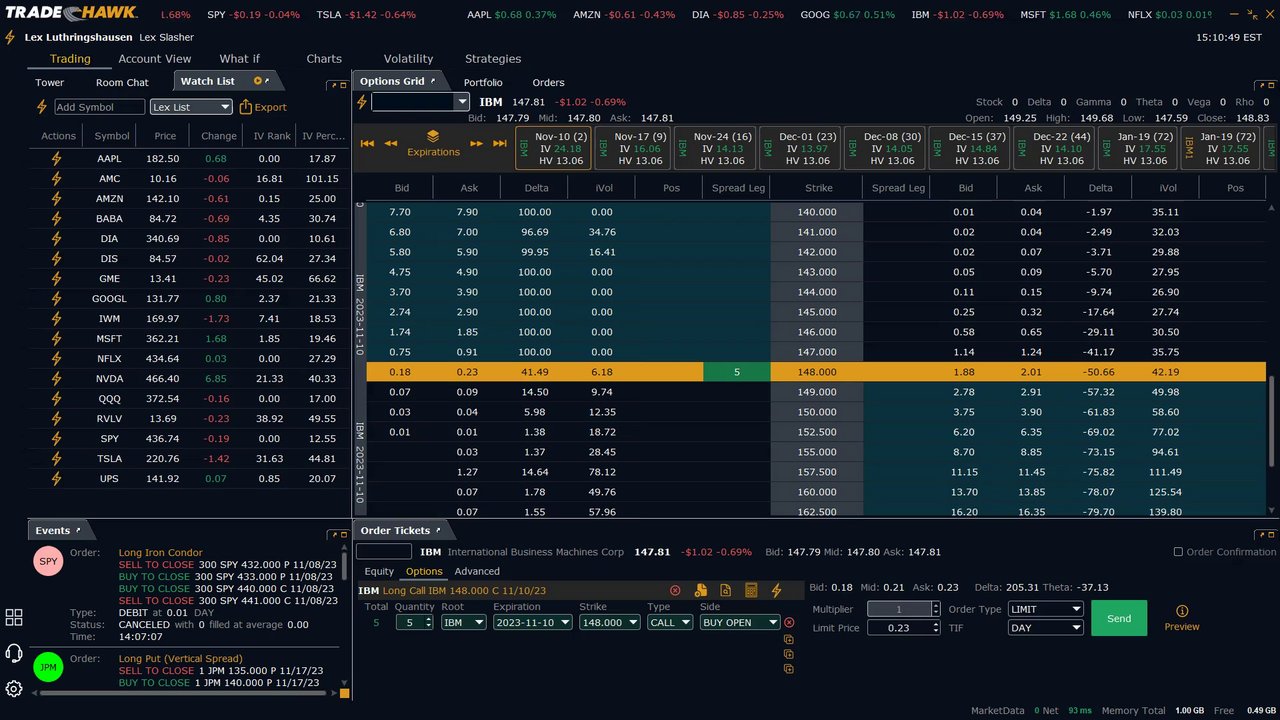Switch to the Account View tab
Viewport: 1280px width, 720px height.
tap(155, 59)
